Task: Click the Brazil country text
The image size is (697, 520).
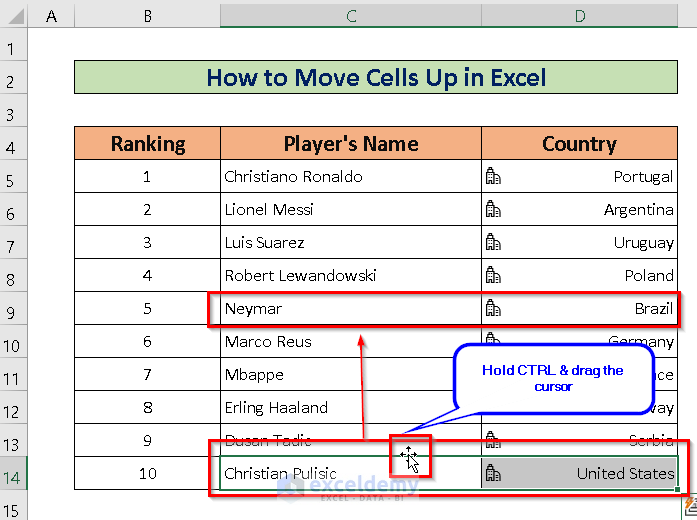Action: click(654, 308)
